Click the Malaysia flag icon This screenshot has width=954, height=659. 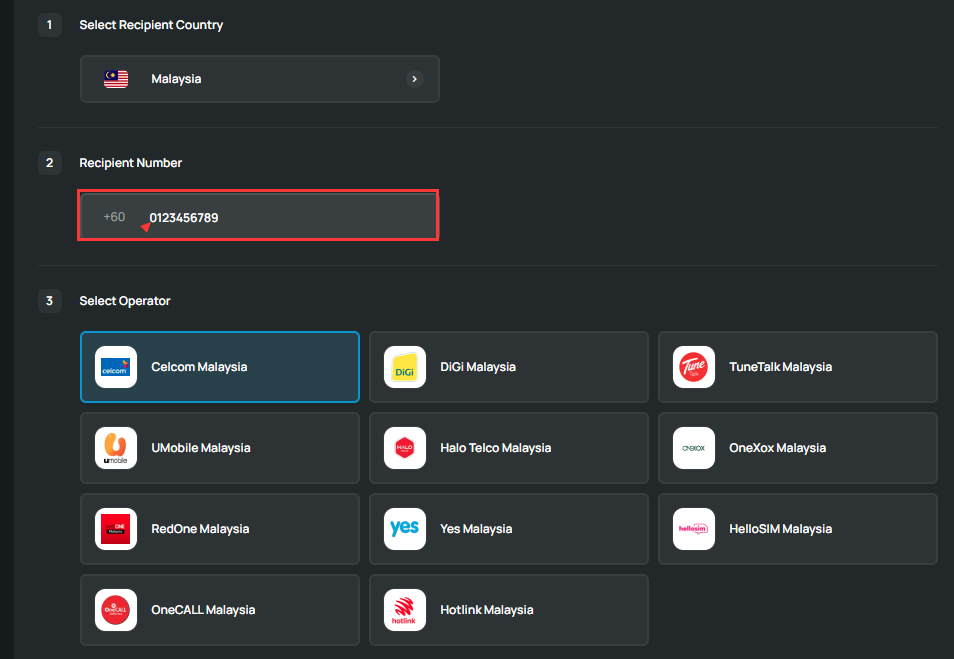(x=116, y=79)
